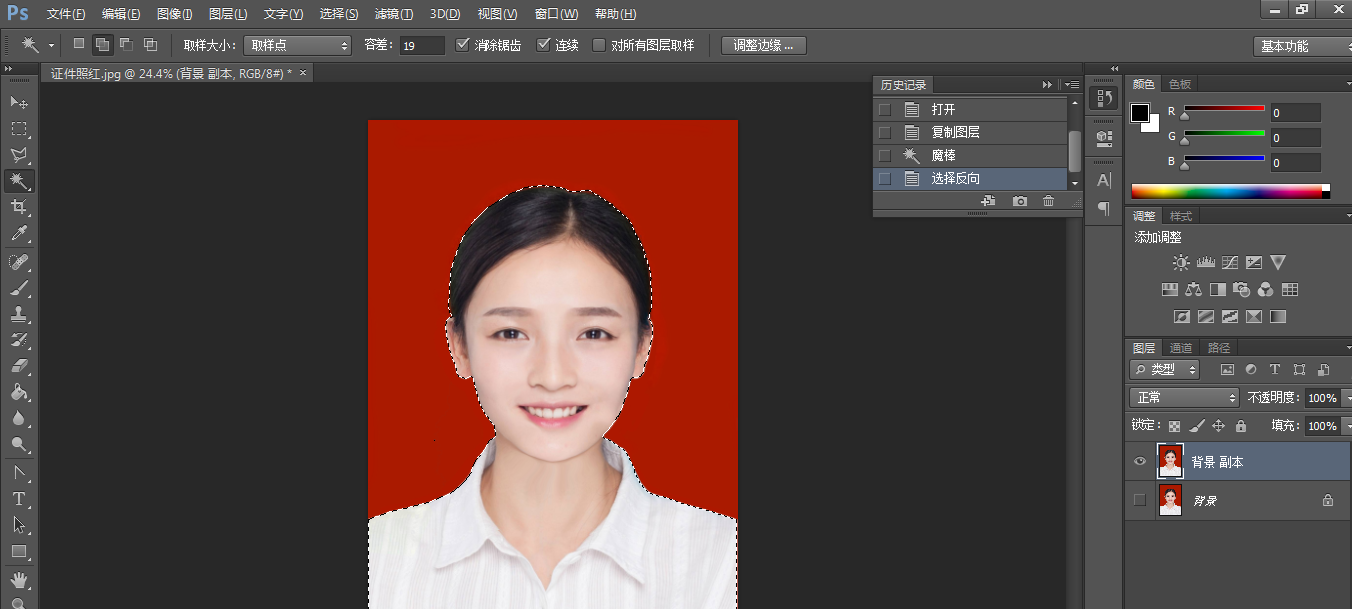1352x609 pixels.
Task: Open the layer fill (填充) dropdown arrow
Action: (x=1346, y=426)
